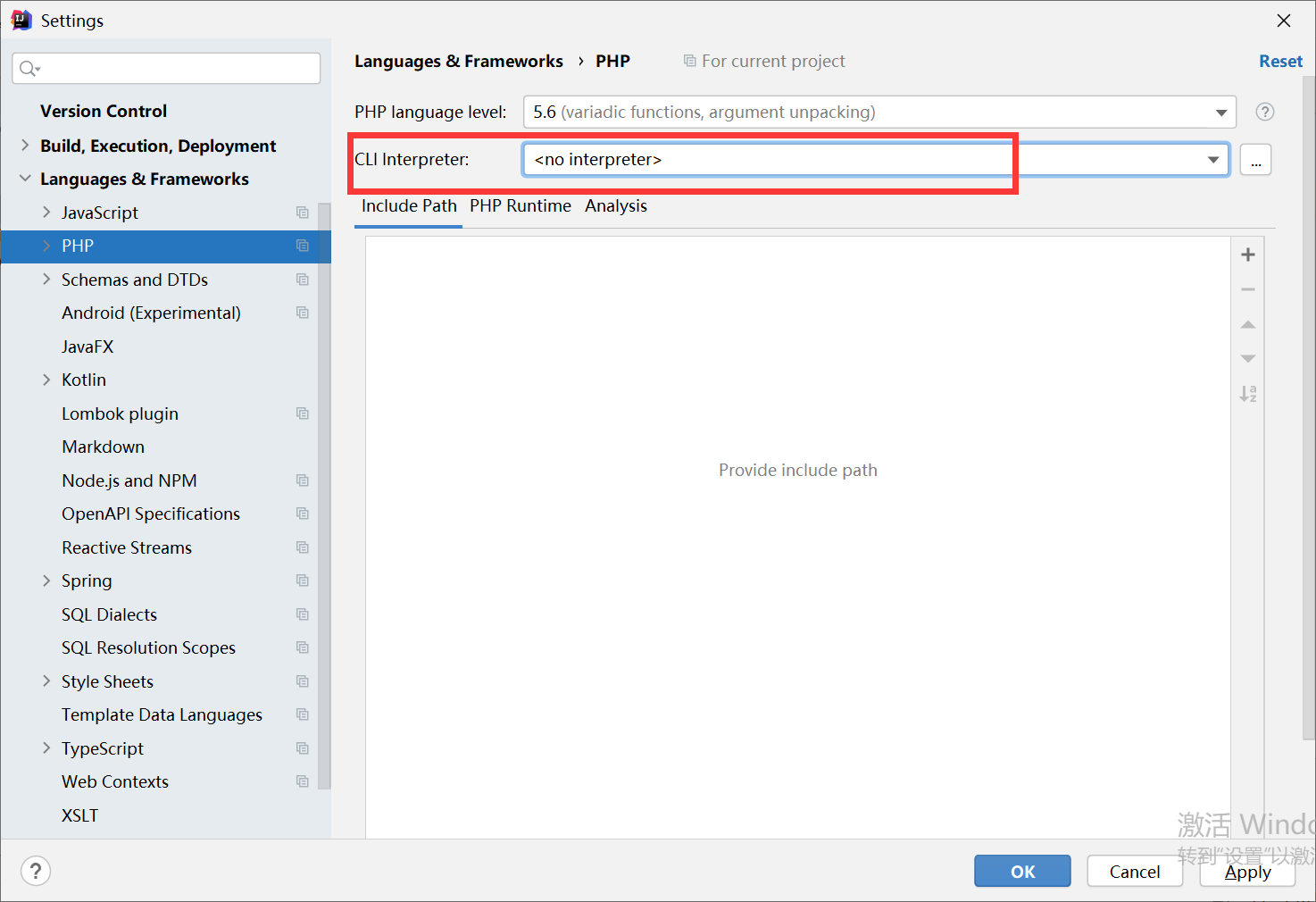Click the Reset link
Screen dimensions: 1316x902
(x=1280, y=61)
